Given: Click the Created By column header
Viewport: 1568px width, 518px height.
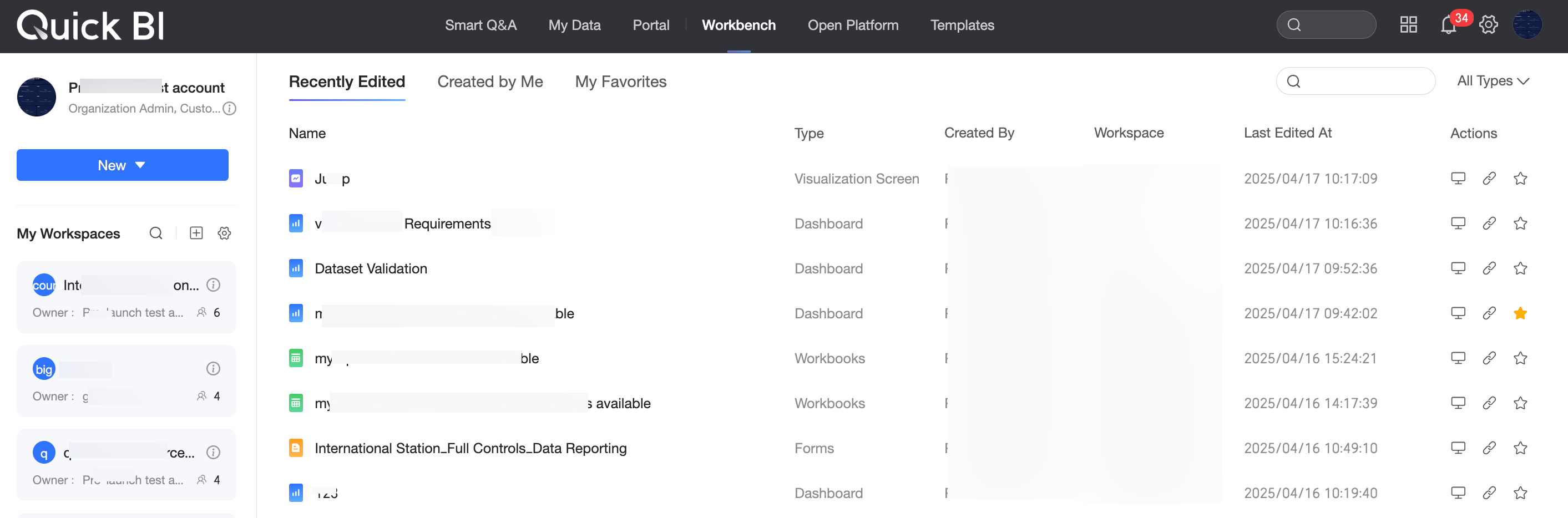Looking at the screenshot, I should tap(979, 133).
